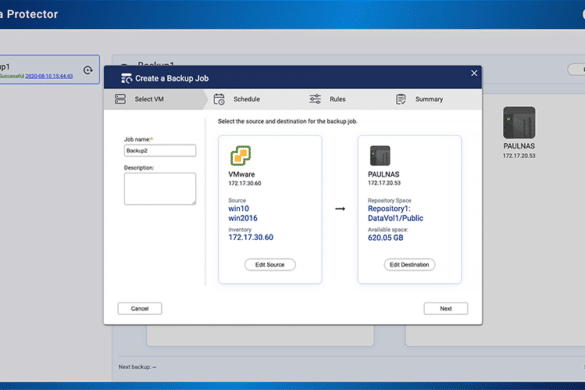The width and height of the screenshot is (585, 390).
Task: Click the VMware source icon
Action: tap(240, 155)
